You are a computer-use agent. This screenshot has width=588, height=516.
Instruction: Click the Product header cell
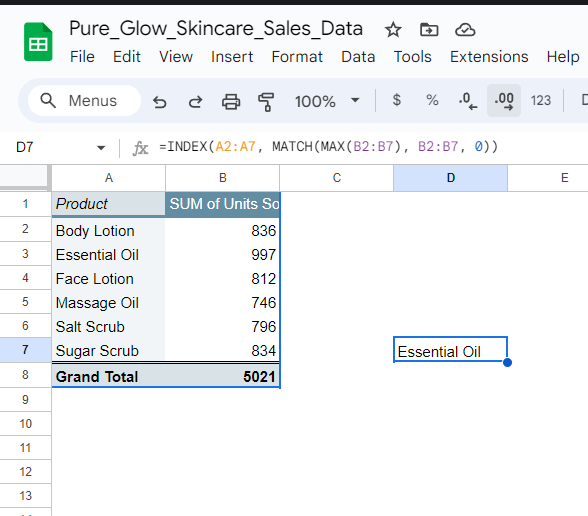tap(108, 204)
